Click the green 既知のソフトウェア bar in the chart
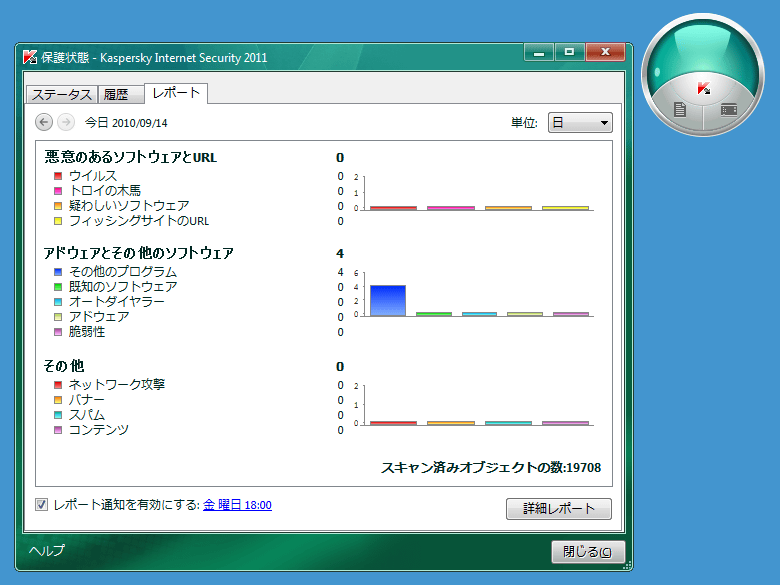Viewport: 780px width, 585px height. (x=434, y=314)
